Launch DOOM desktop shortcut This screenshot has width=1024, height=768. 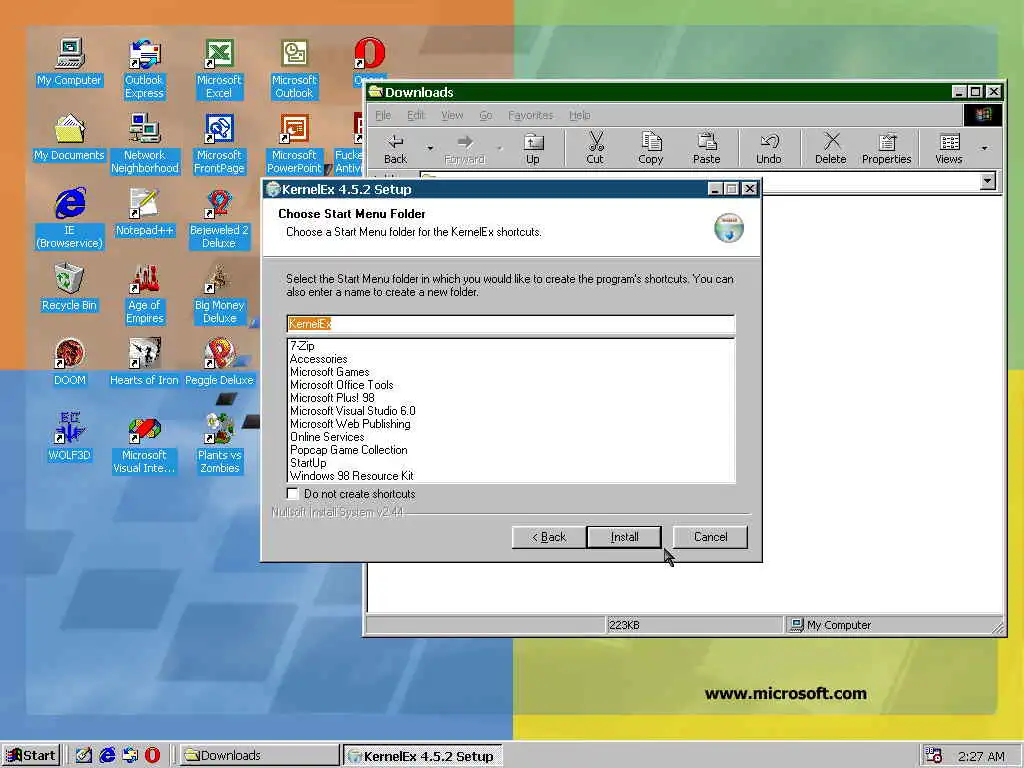click(69, 363)
